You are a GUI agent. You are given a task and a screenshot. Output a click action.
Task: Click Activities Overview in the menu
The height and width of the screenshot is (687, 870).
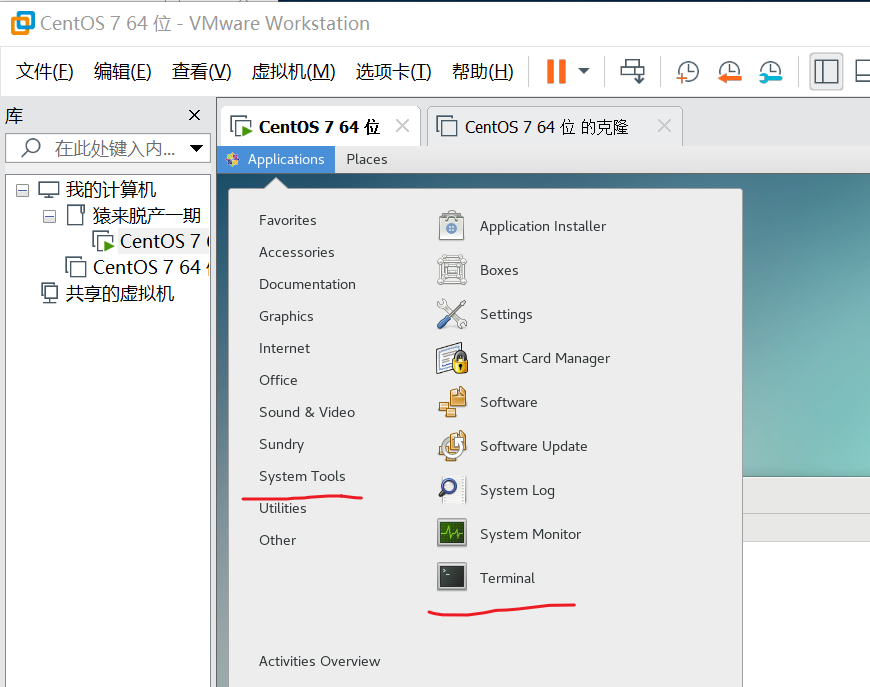pyautogui.click(x=319, y=661)
